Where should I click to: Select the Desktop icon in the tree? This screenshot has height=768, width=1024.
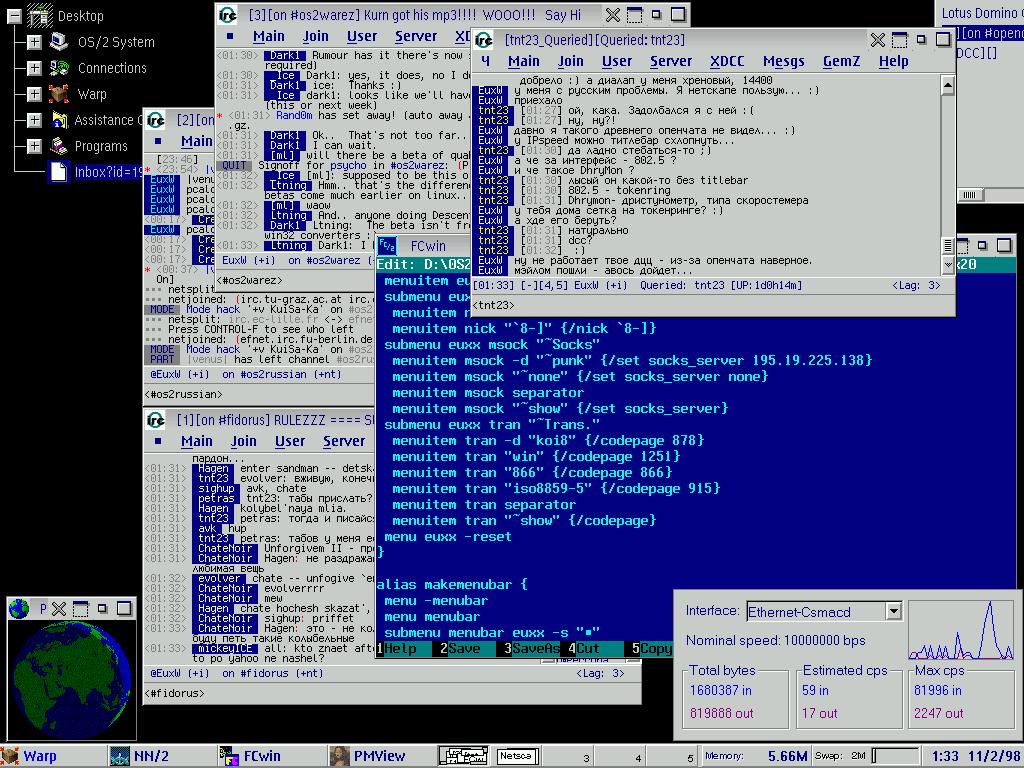39,15
